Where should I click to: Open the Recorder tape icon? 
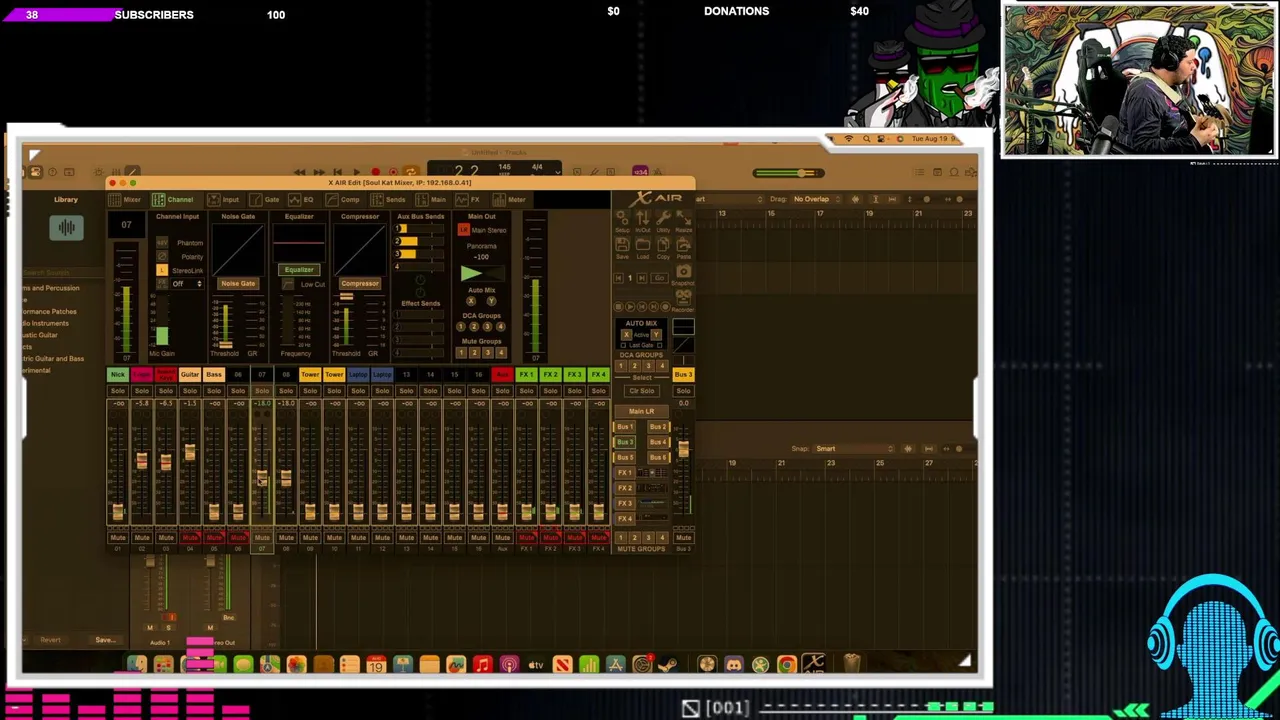tap(684, 299)
